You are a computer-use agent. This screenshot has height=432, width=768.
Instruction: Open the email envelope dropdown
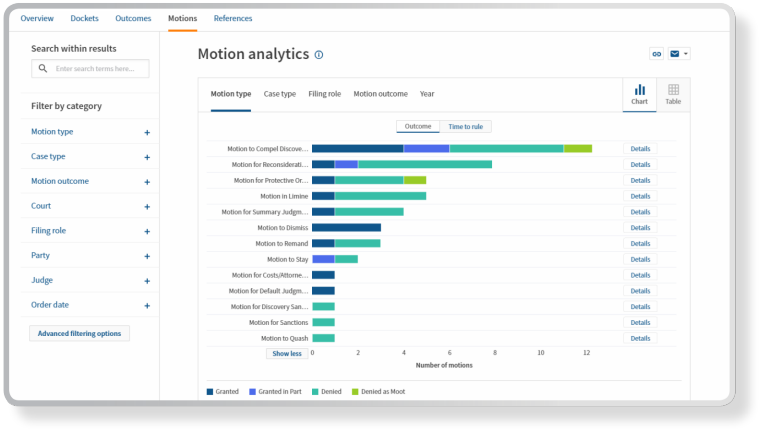(x=679, y=54)
